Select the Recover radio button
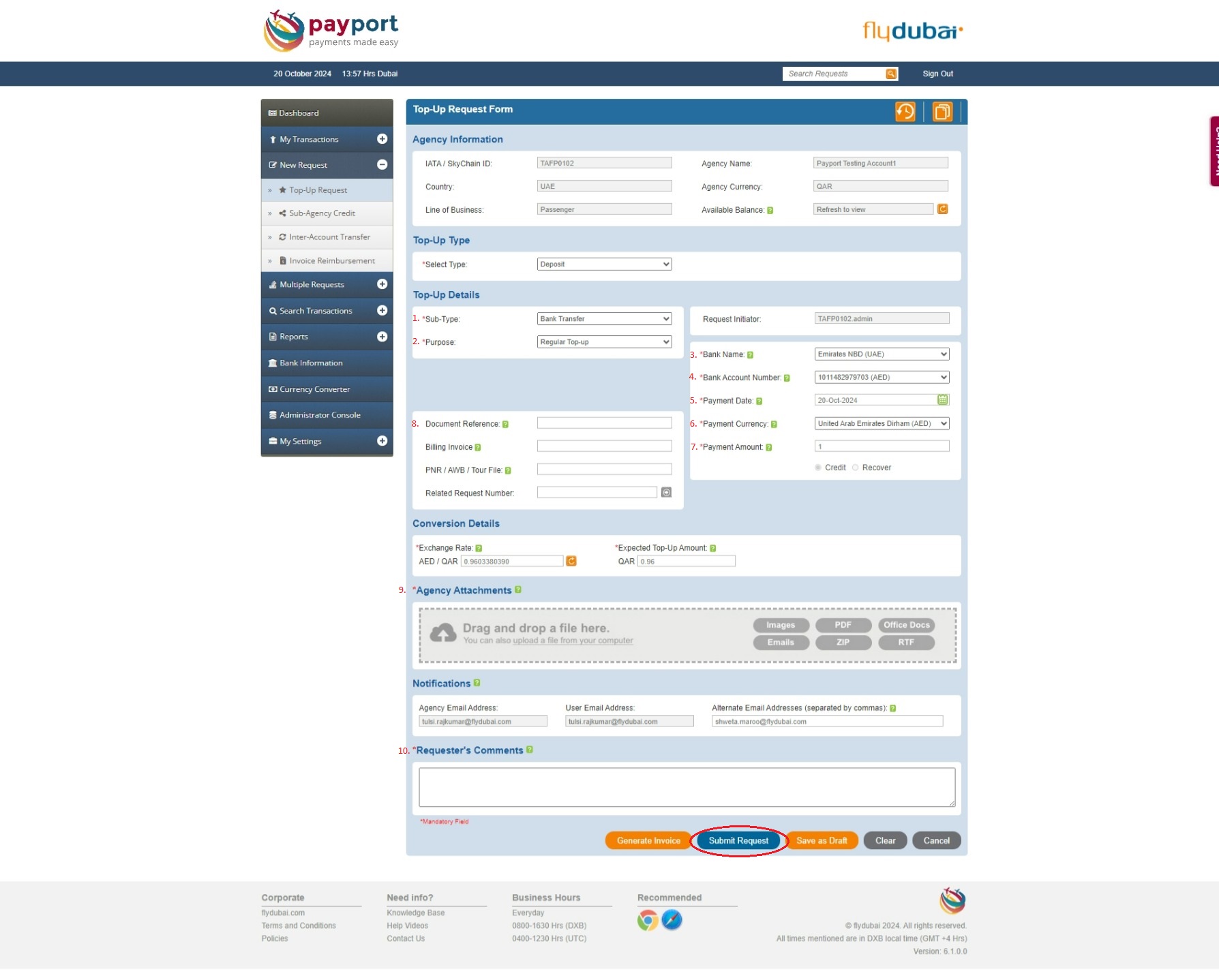Screen dimensions: 1219x980 [x=855, y=468]
